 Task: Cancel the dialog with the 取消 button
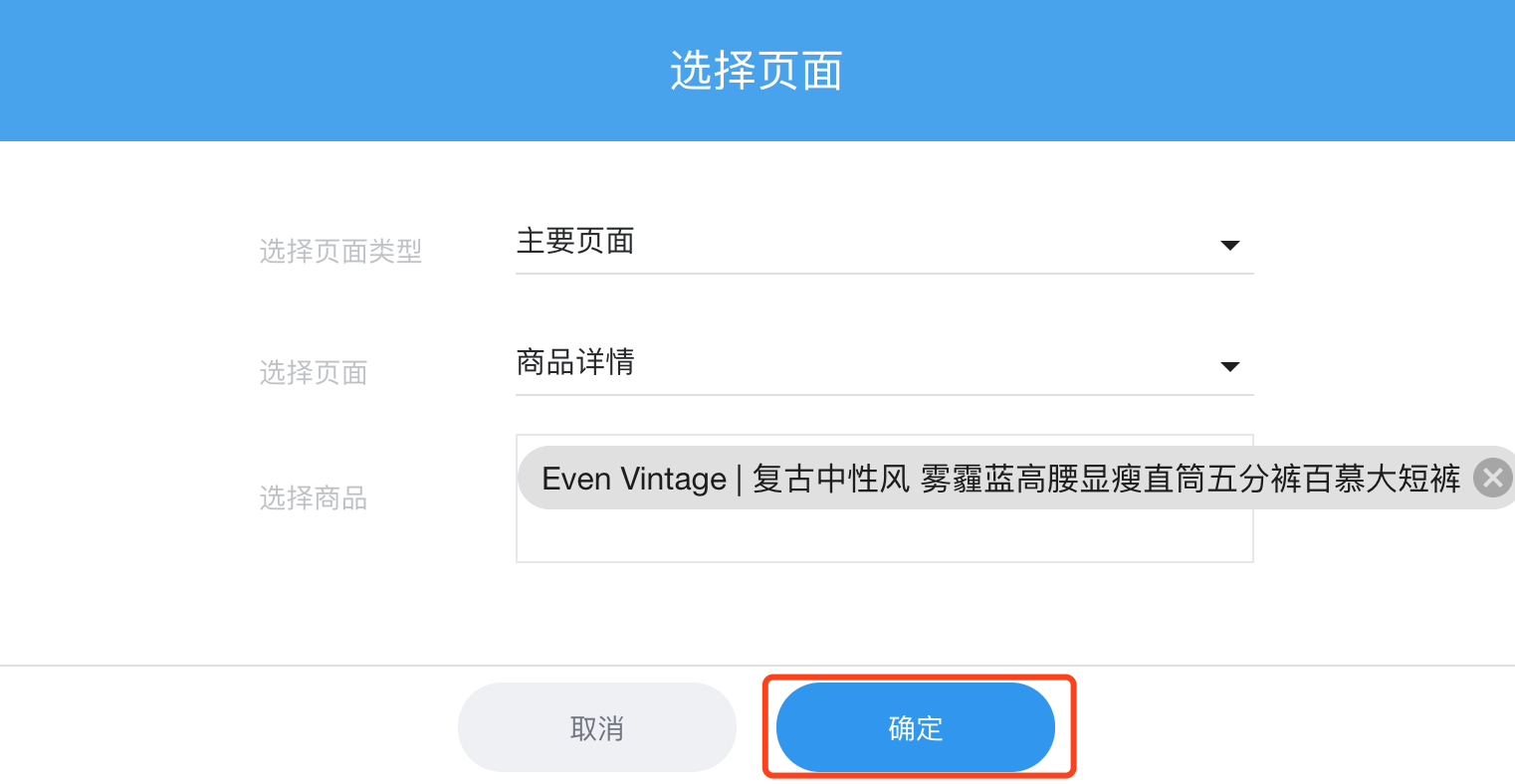pos(597,727)
